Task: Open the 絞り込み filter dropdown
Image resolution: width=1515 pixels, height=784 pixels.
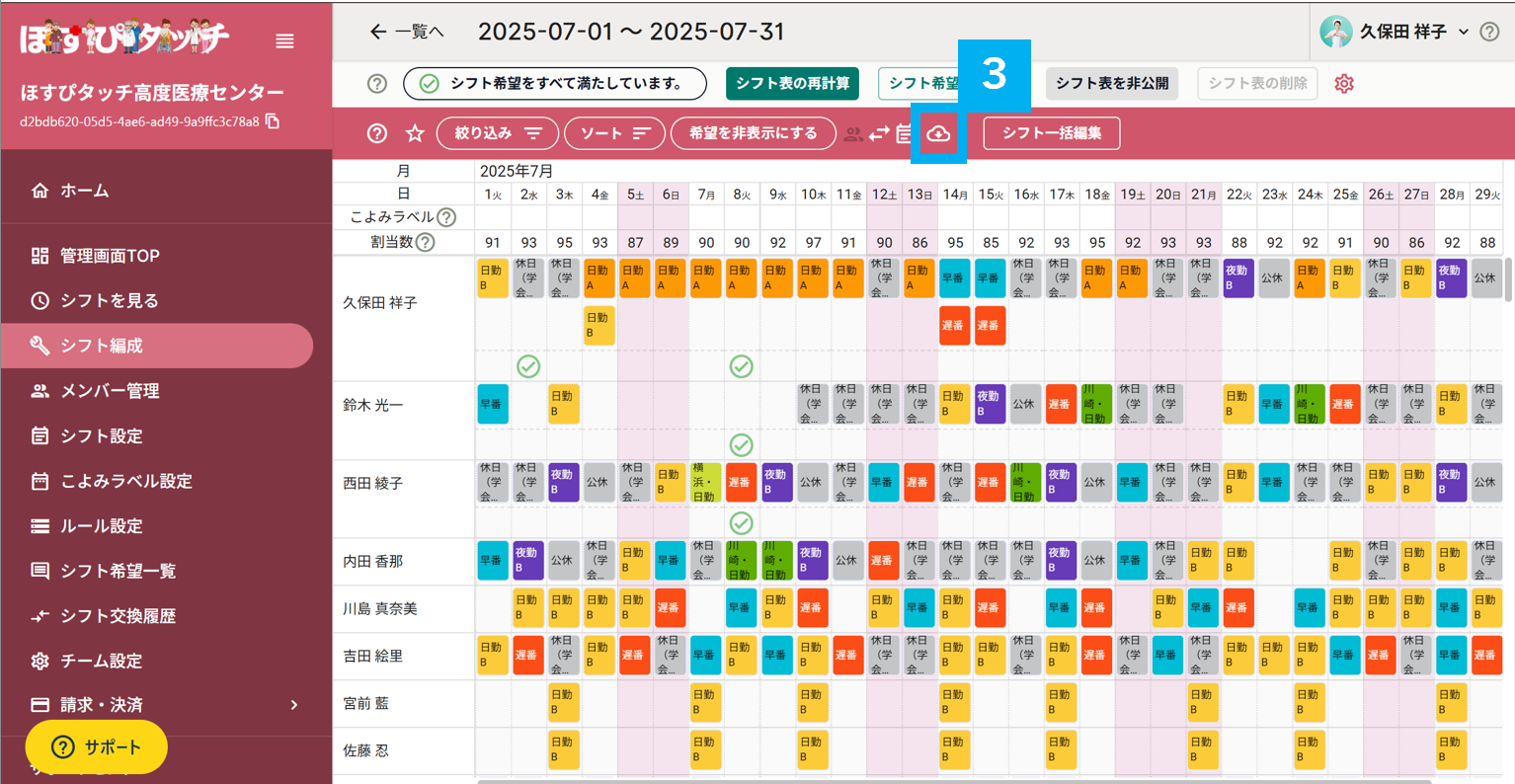Action: pos(498,132)
